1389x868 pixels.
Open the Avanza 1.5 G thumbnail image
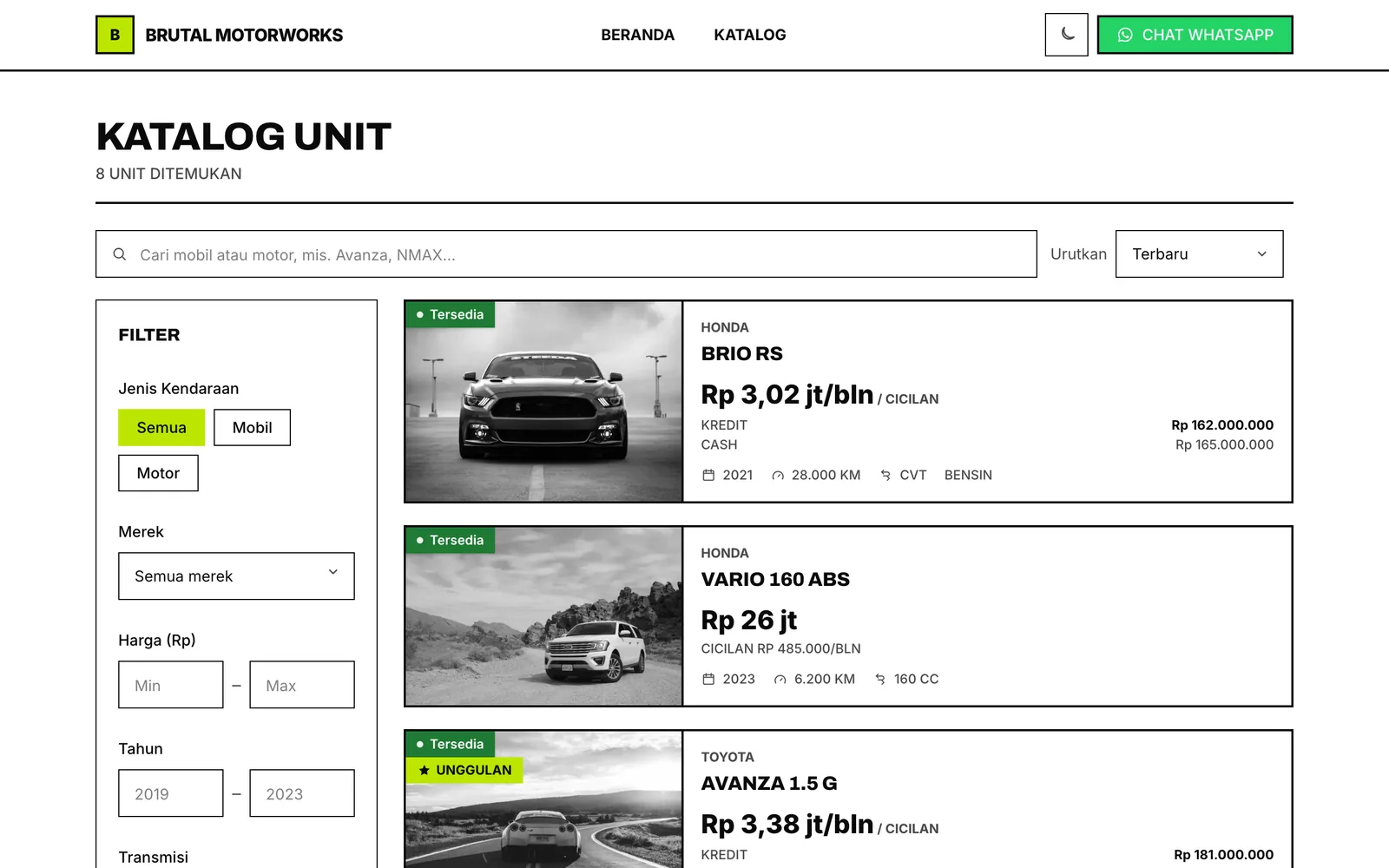pos(543,799)
